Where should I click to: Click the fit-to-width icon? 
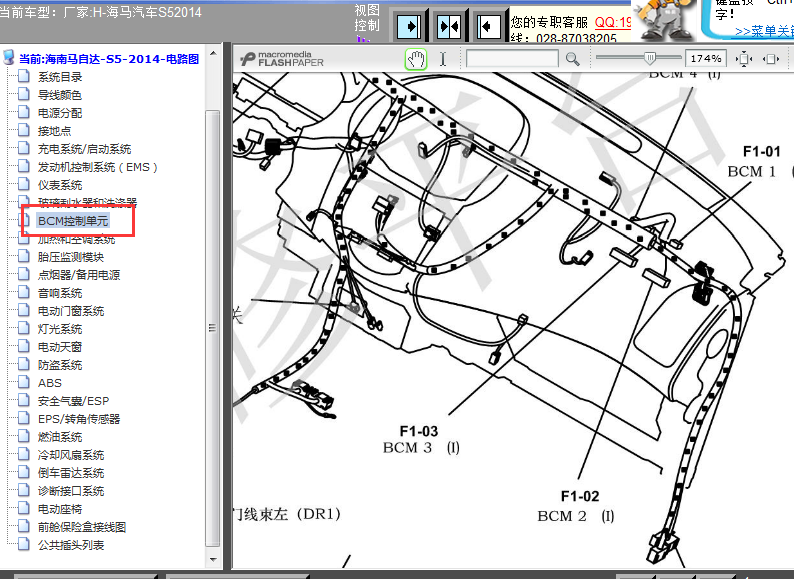pos(771,59)
